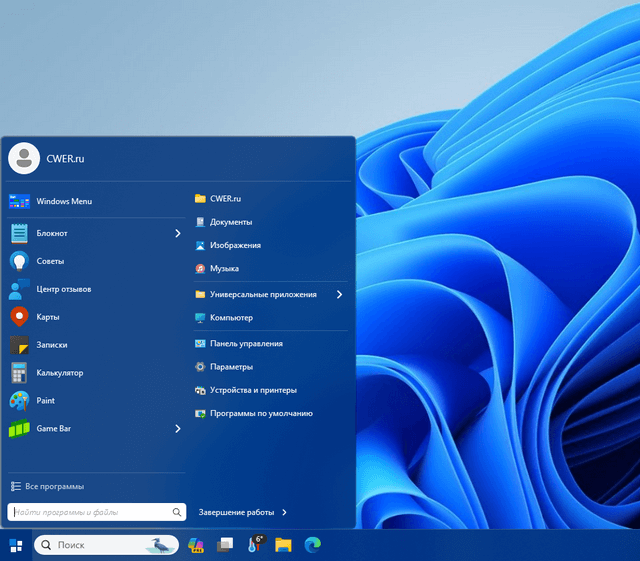Screen dimensions: 640x561
Task: Select Параметры in the start menu
Action: click(x=231, y=367)
